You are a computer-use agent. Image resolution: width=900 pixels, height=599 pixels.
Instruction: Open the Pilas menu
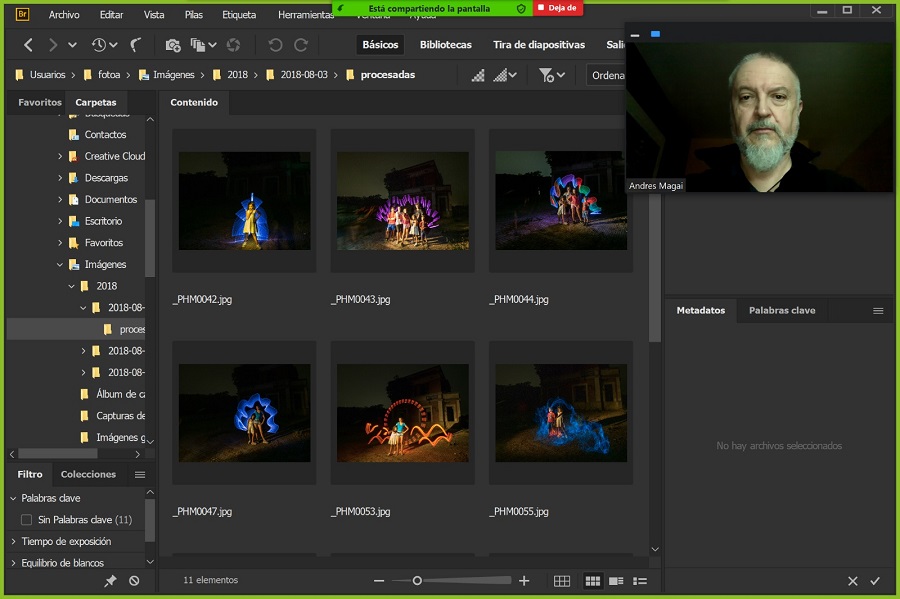click(194, 15)
